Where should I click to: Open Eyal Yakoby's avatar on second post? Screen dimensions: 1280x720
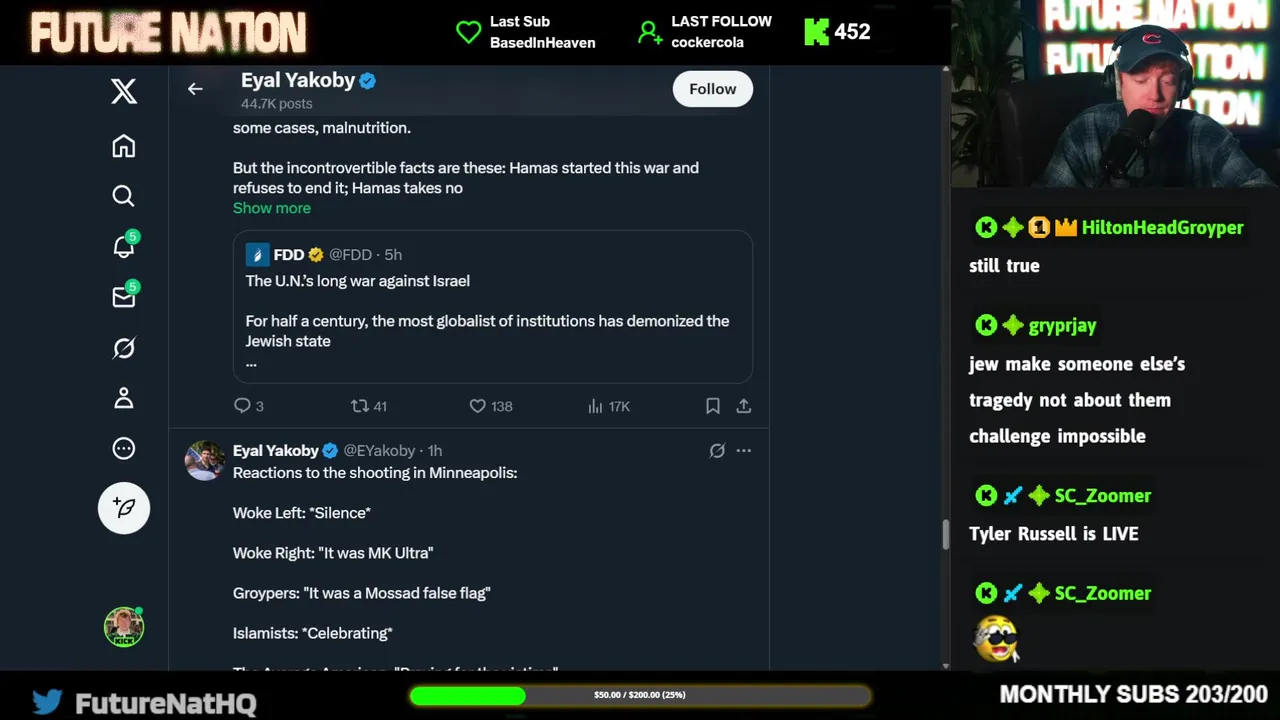tap(205, 461)
